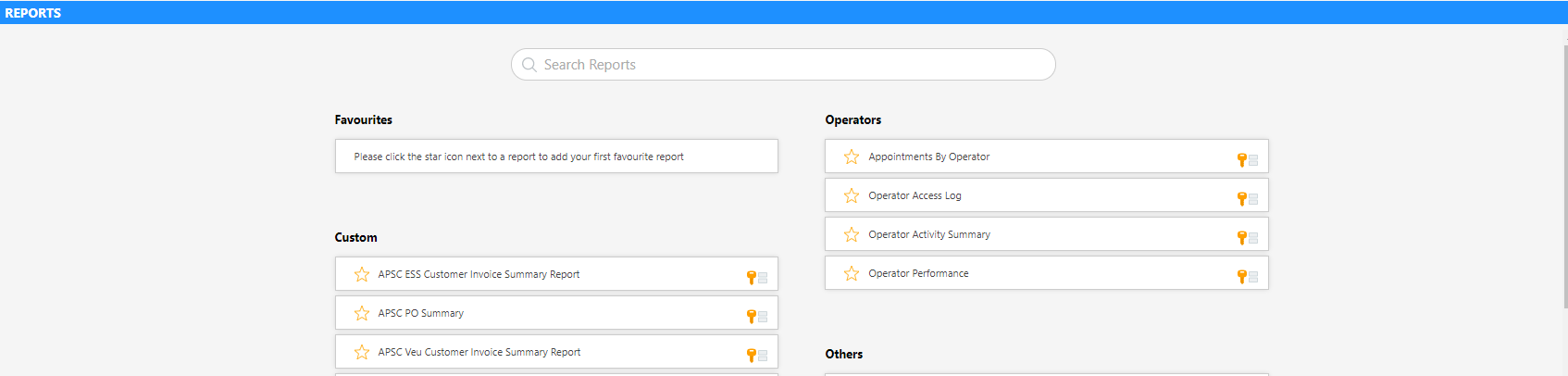Screen dimensions: 1568x376
Task: Open key permissions for APSC ESS Customer Invoice
Action: [x=752, y=278]
